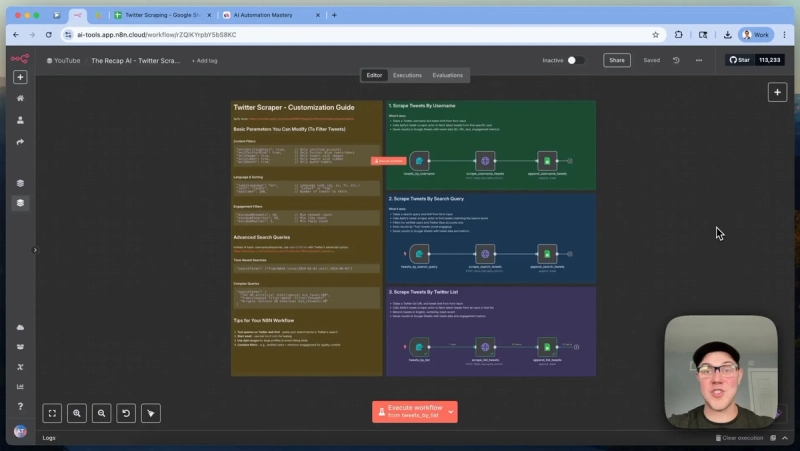Click the plus connector after append_list_tweets

pyautogui.click(x=577, y=347)
